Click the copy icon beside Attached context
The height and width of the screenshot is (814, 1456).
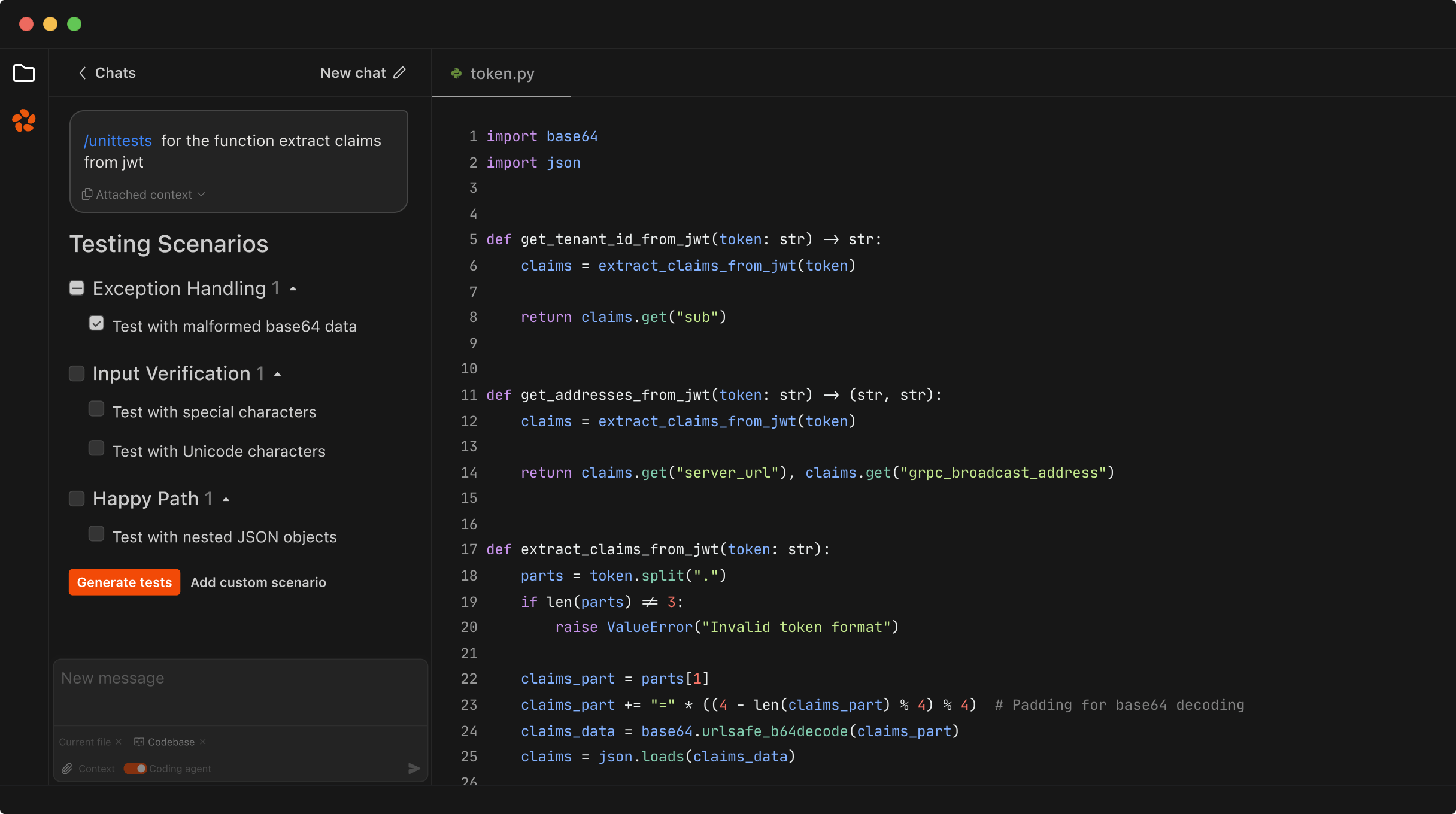click(x=87, y=194)
